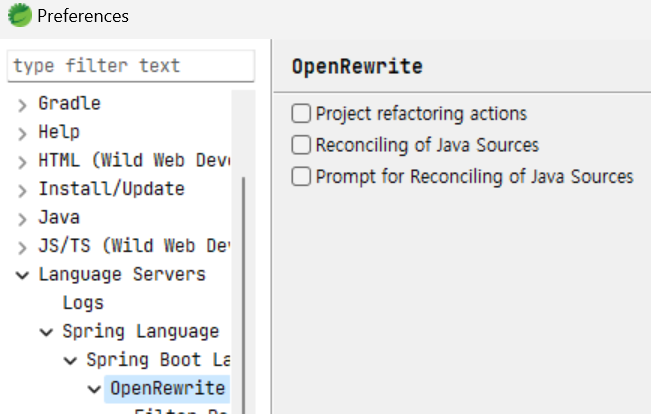651x414 pixels.
Task: Select Language Servers tree item
Action: tap(122, 274)
